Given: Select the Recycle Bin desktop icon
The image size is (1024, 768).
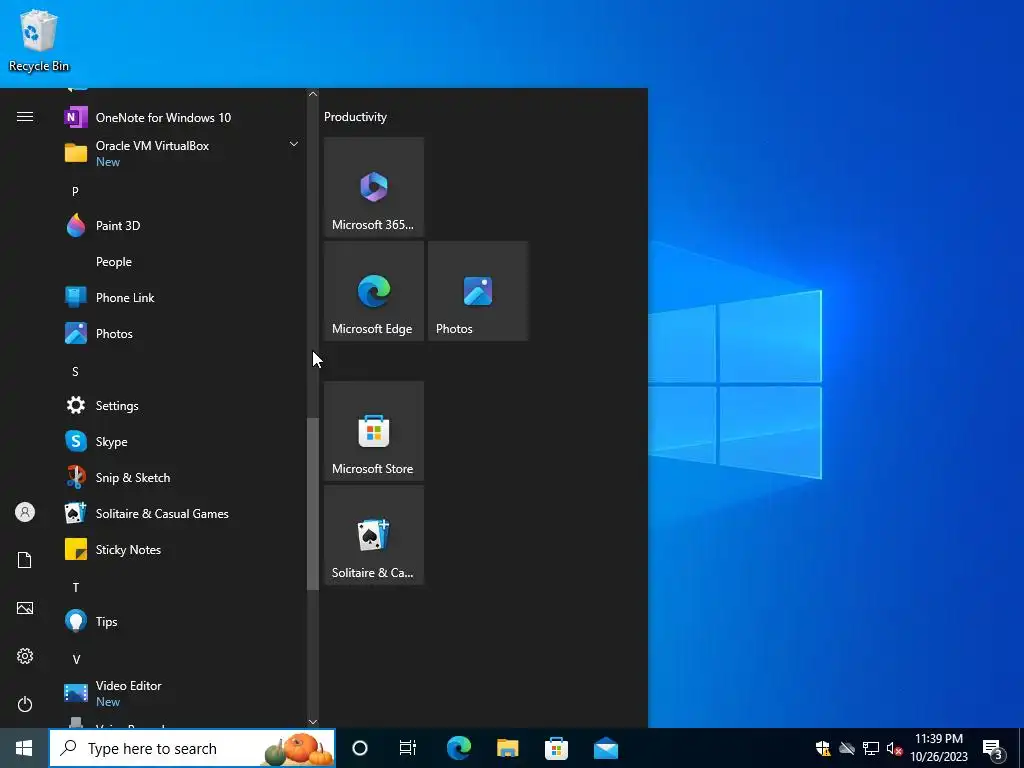Looking at the screenshot, I should tap(39, 40).
